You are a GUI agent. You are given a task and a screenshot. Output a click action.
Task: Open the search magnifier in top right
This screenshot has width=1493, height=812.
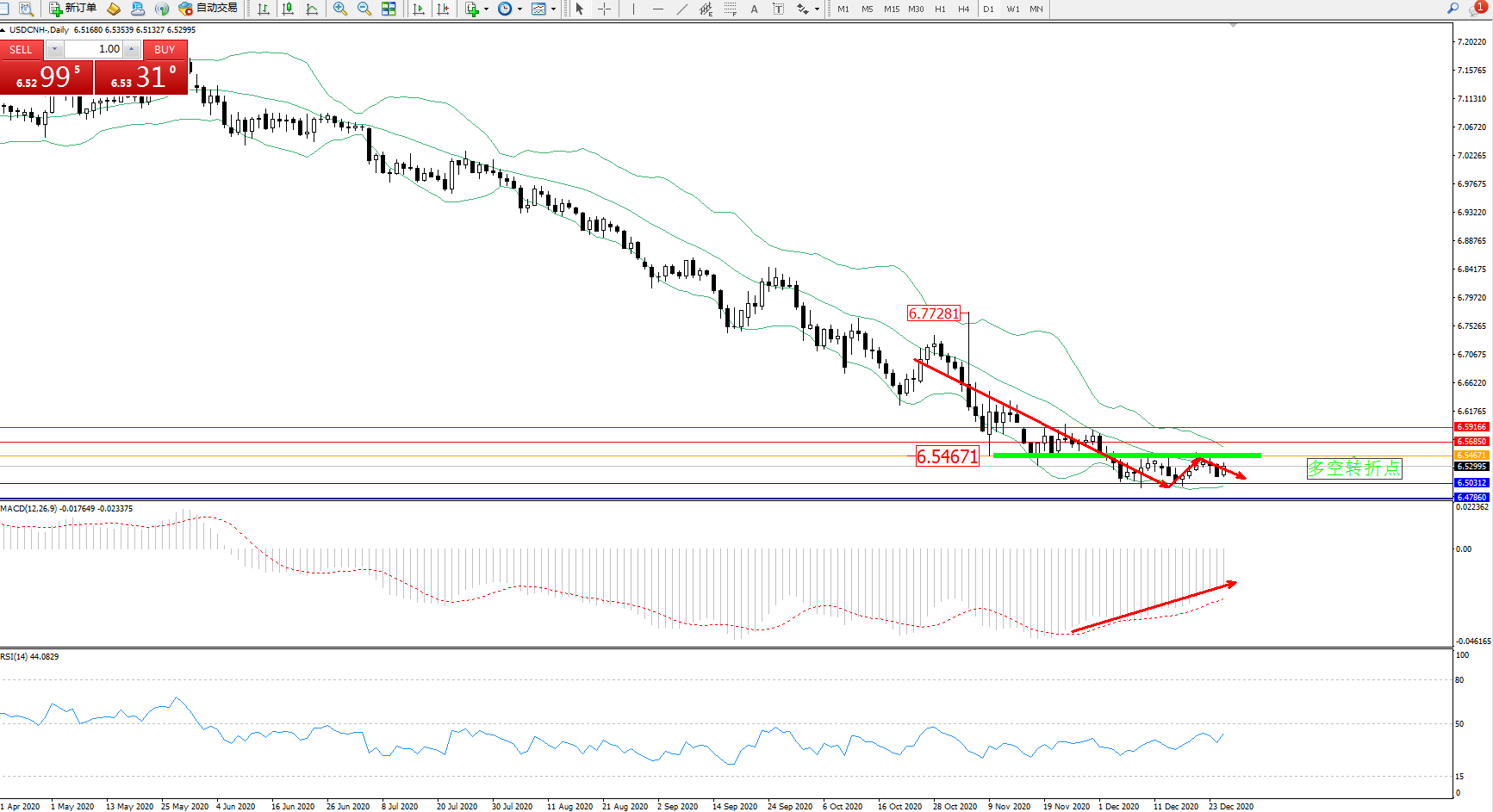[x=1453, y=9]
